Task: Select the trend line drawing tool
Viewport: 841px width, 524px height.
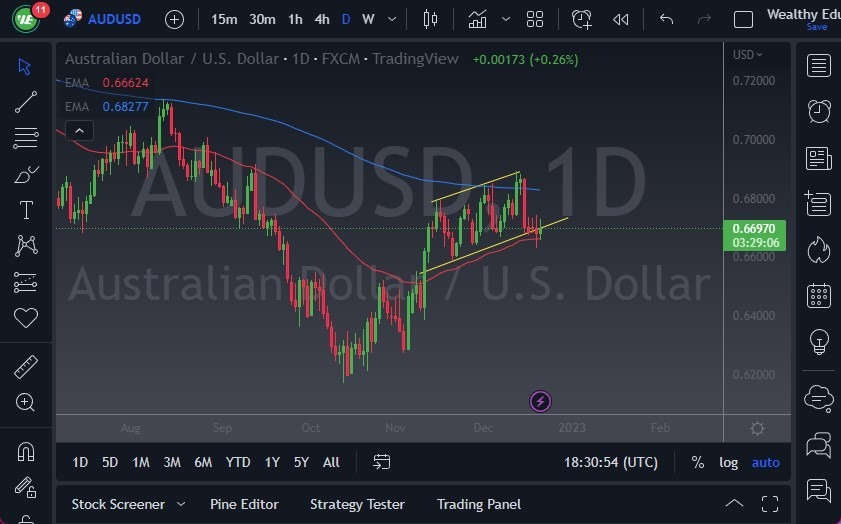Action: point(26,102)
